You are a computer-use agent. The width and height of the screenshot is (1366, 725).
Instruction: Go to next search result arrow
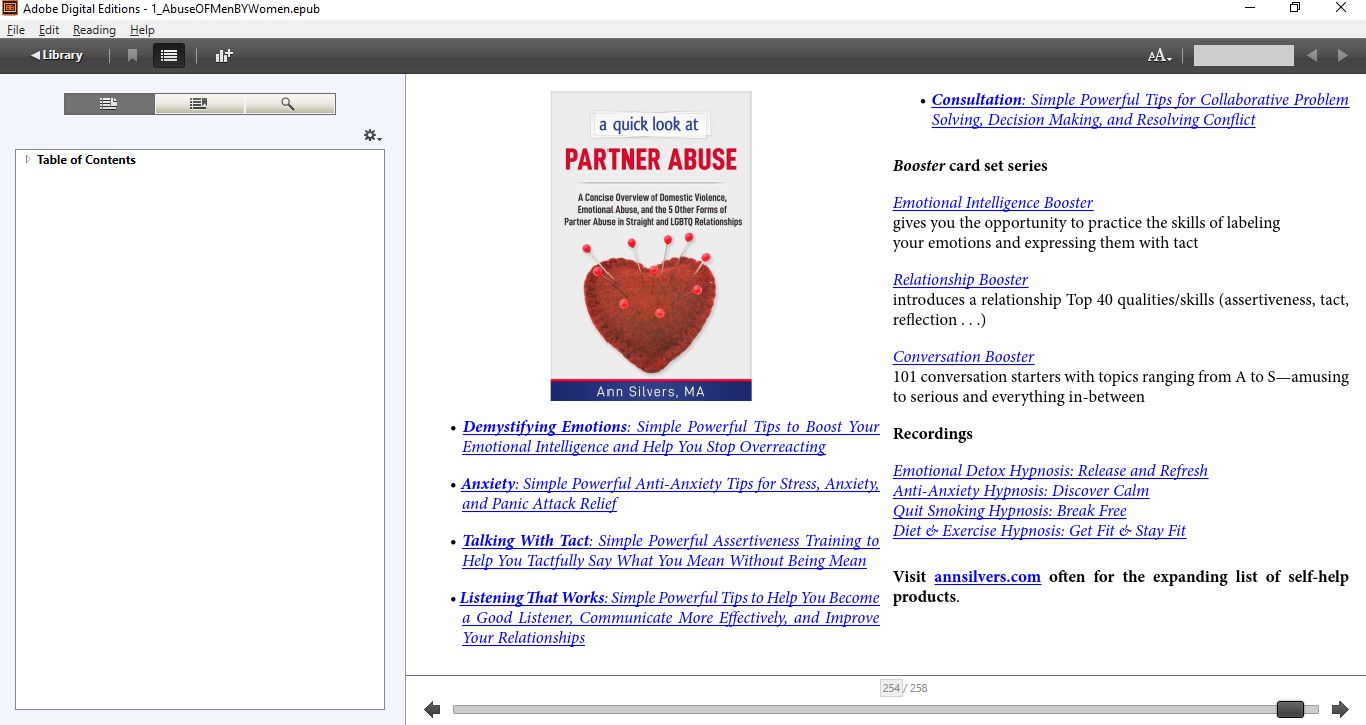tap(1342, 56)
